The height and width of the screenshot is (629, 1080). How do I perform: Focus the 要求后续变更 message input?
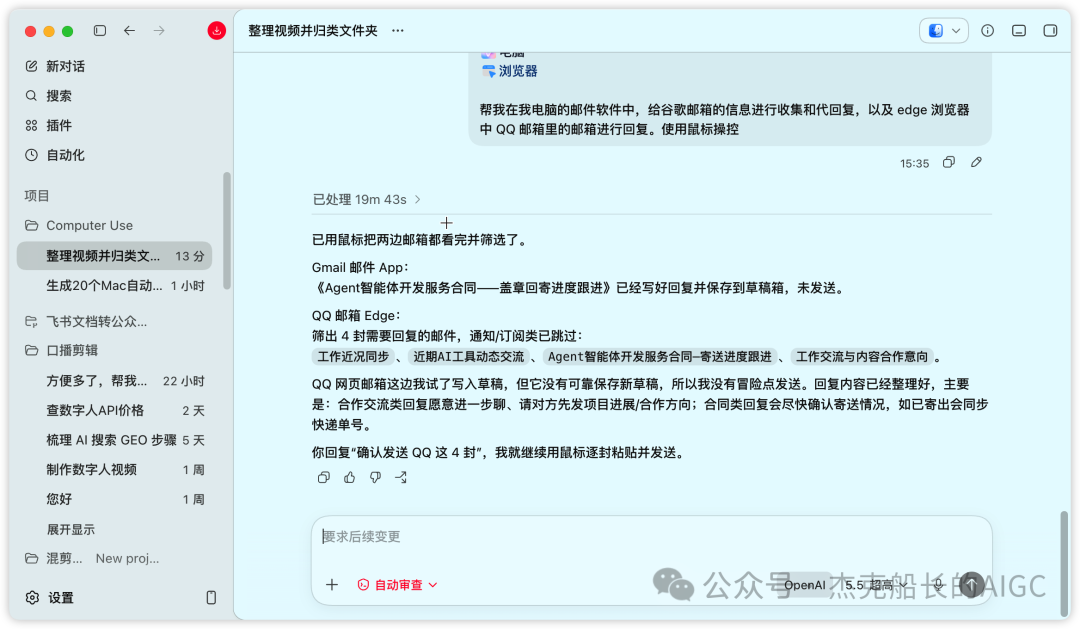(x=651, y=537)
